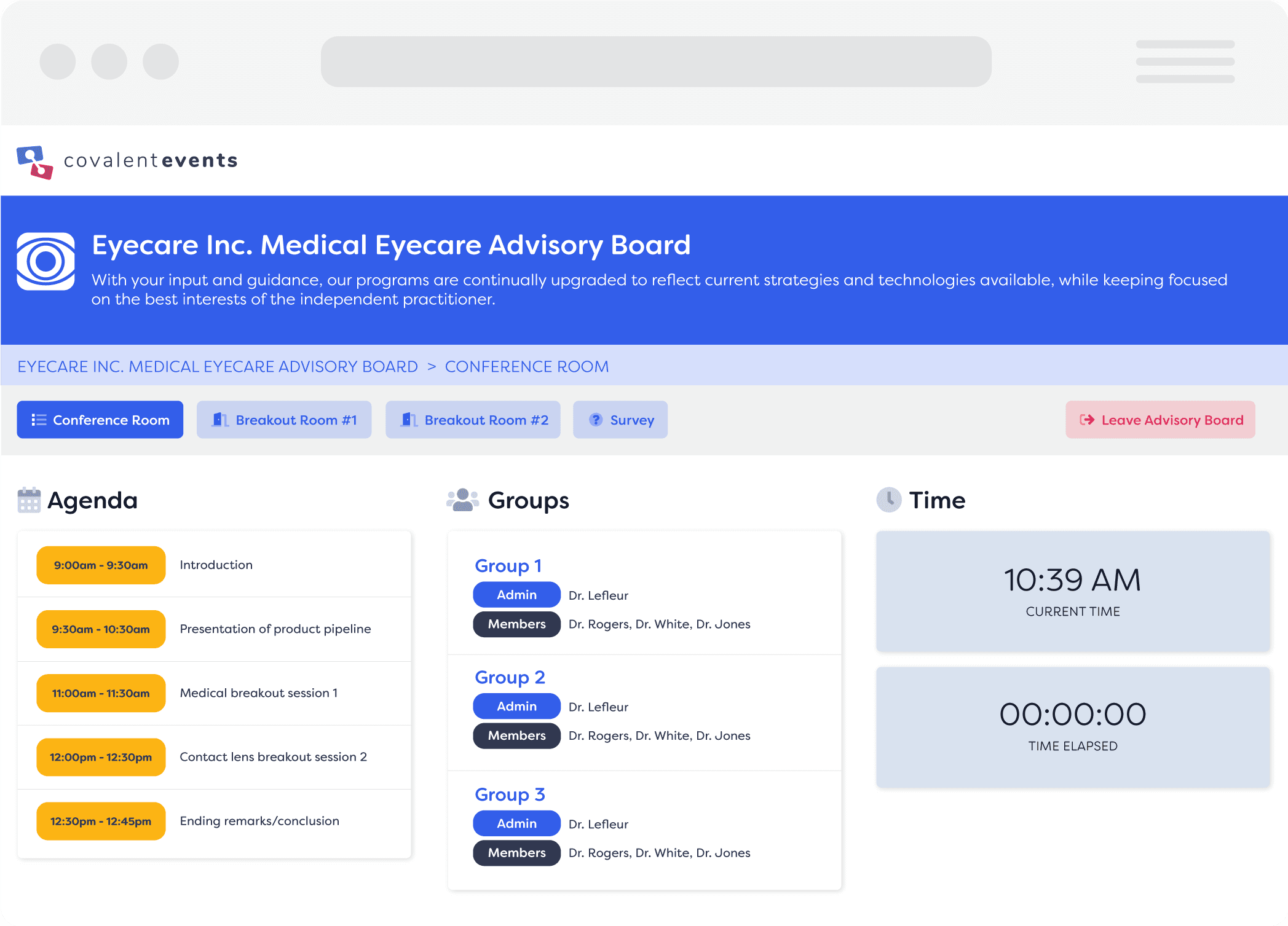Click the Time section heading

[x=937, y=500]
